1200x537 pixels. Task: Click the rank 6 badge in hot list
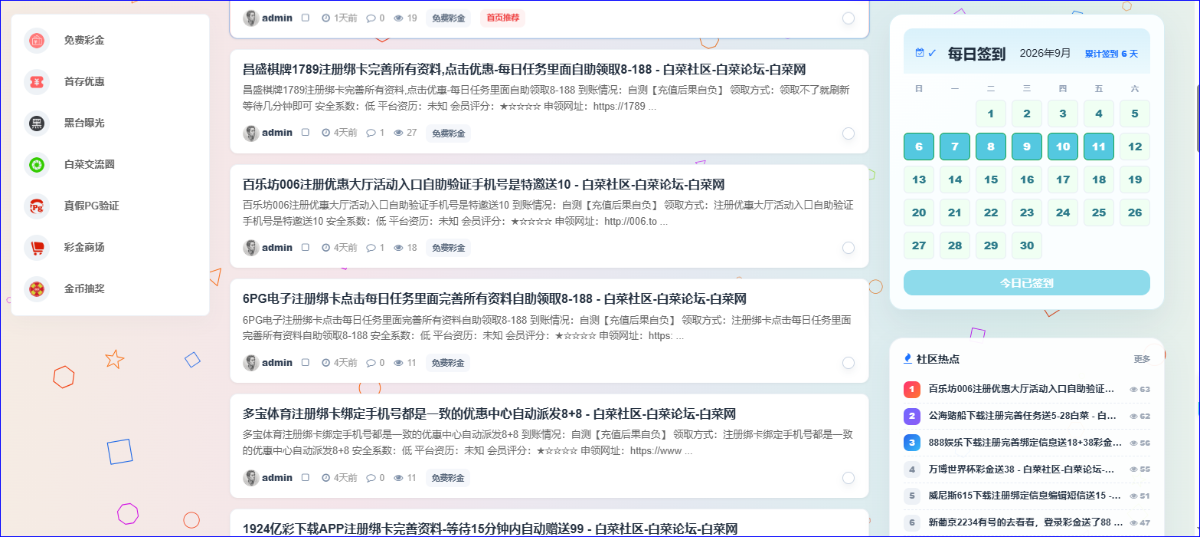click(911, 522)
